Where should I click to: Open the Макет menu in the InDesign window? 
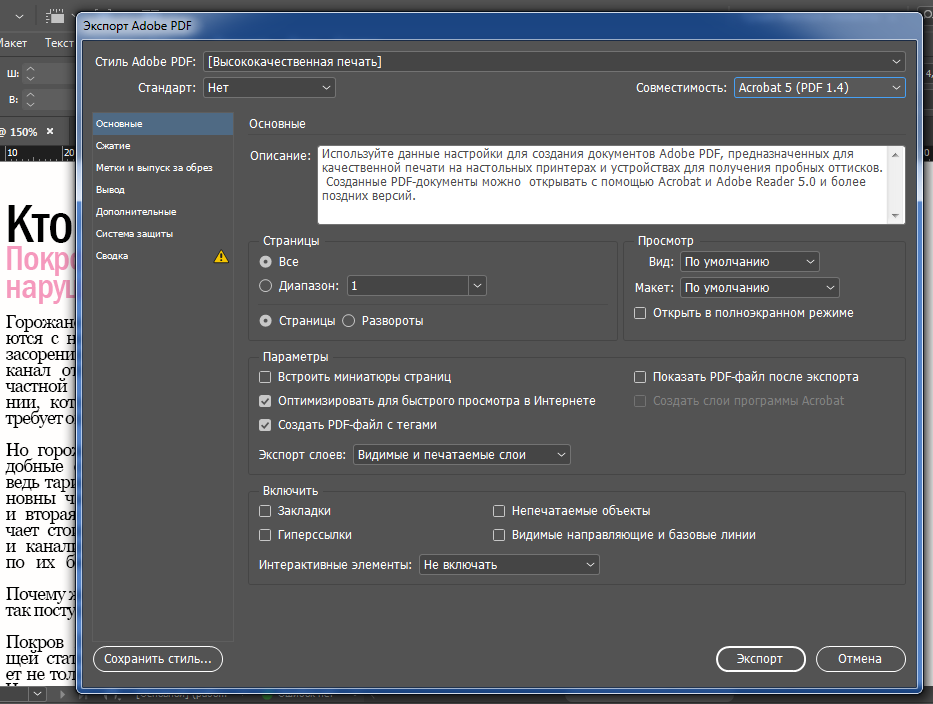click(13, 43)
